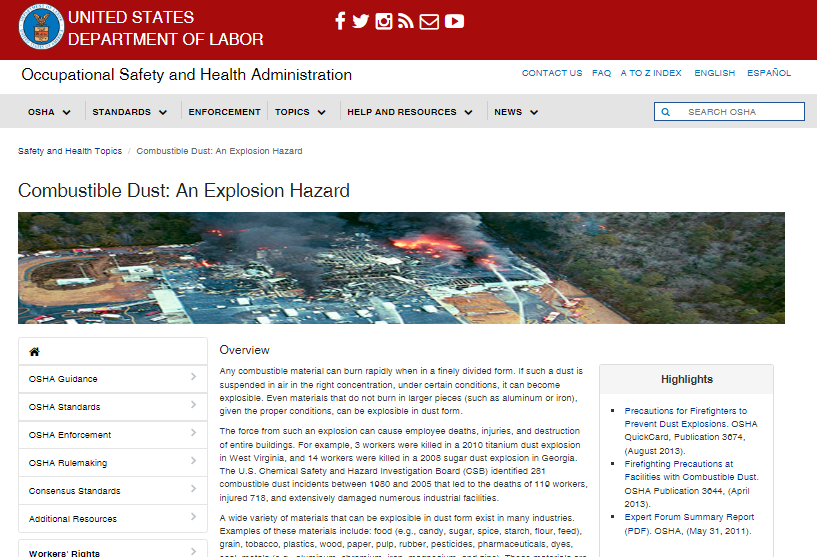Click the search magnifier icon
Screen dimensions: 817x557
665,112
